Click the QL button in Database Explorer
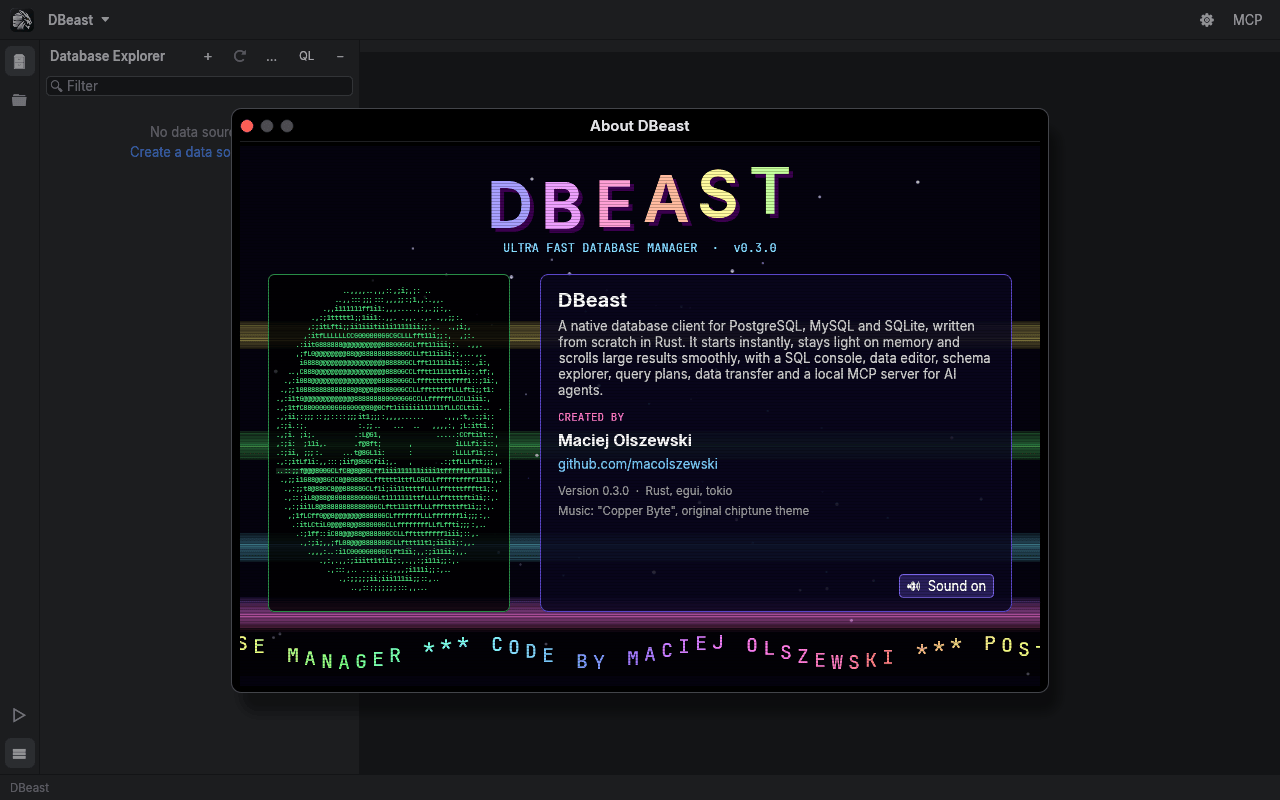The height and width of the screenshot is (800, 1280). tap(307, 57)
